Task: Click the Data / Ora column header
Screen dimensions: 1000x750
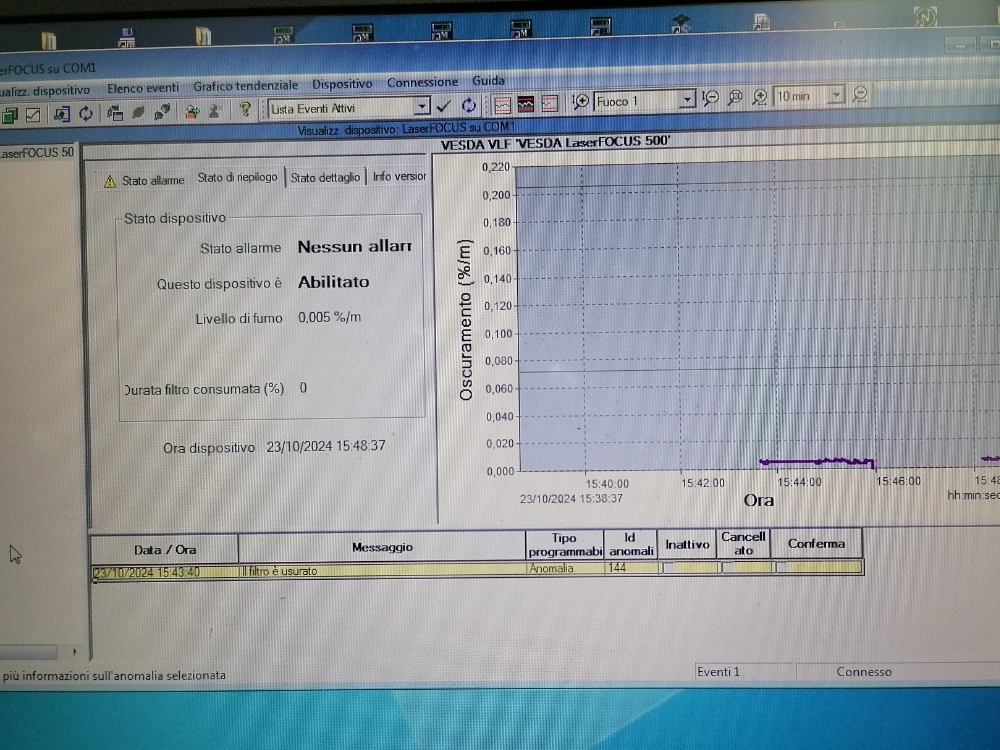Action: click(165, 549)
